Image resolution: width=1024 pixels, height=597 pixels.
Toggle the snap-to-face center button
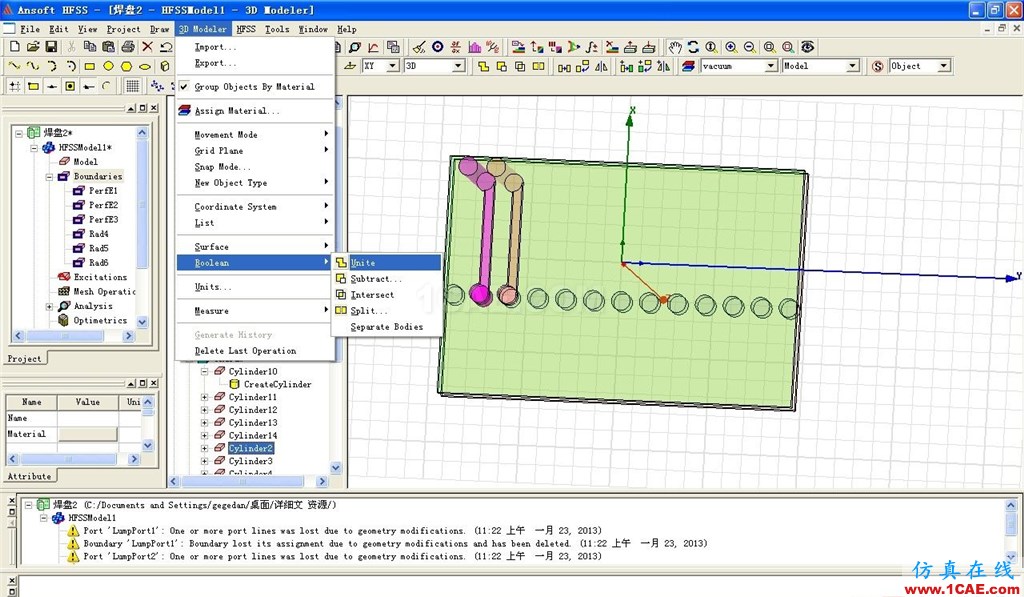click(70, 86)
